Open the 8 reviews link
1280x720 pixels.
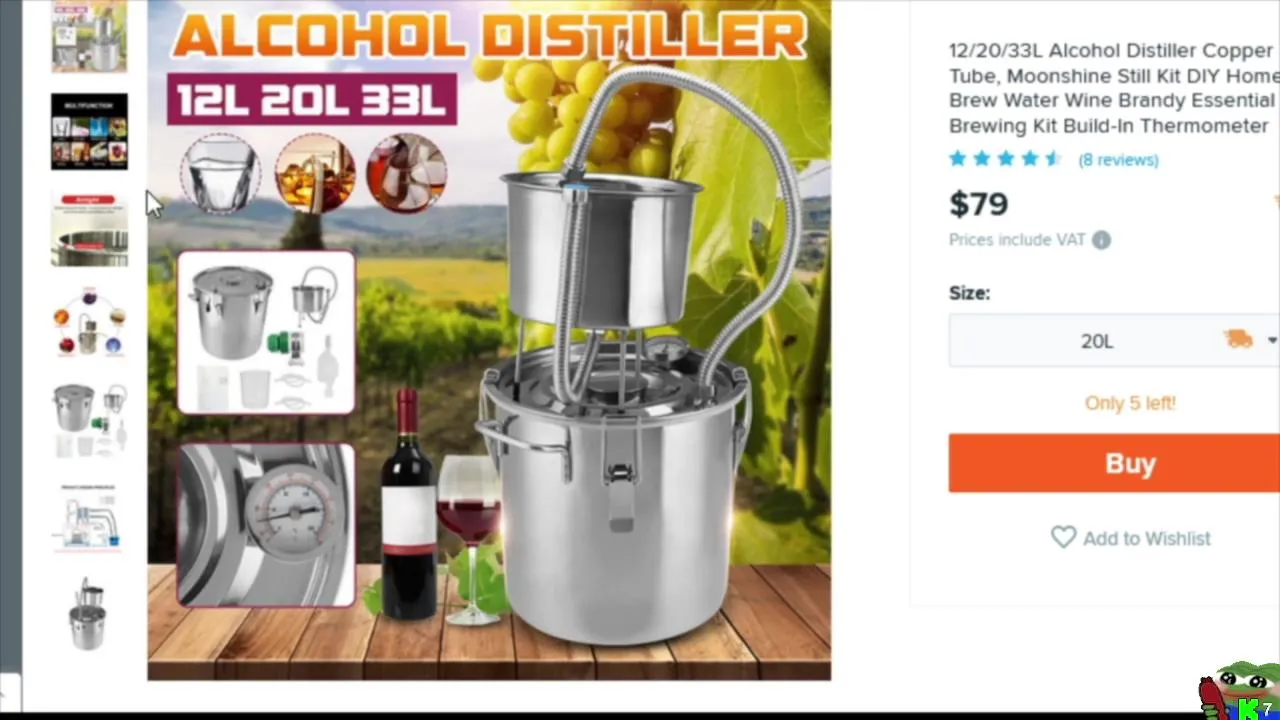pos(1118,160)
